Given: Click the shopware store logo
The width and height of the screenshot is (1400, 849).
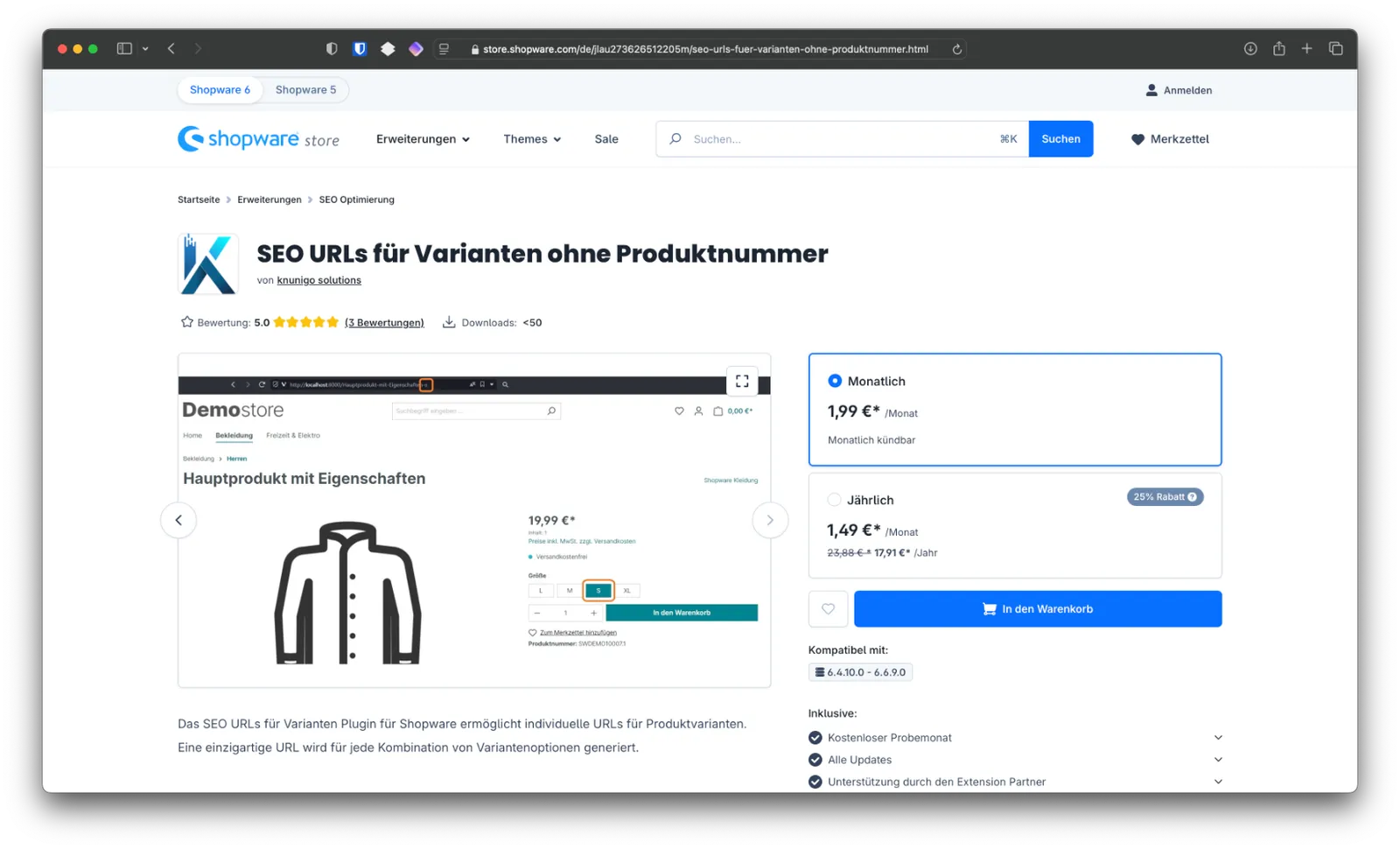Looking at the screenshot, I should tap(259, 138).
